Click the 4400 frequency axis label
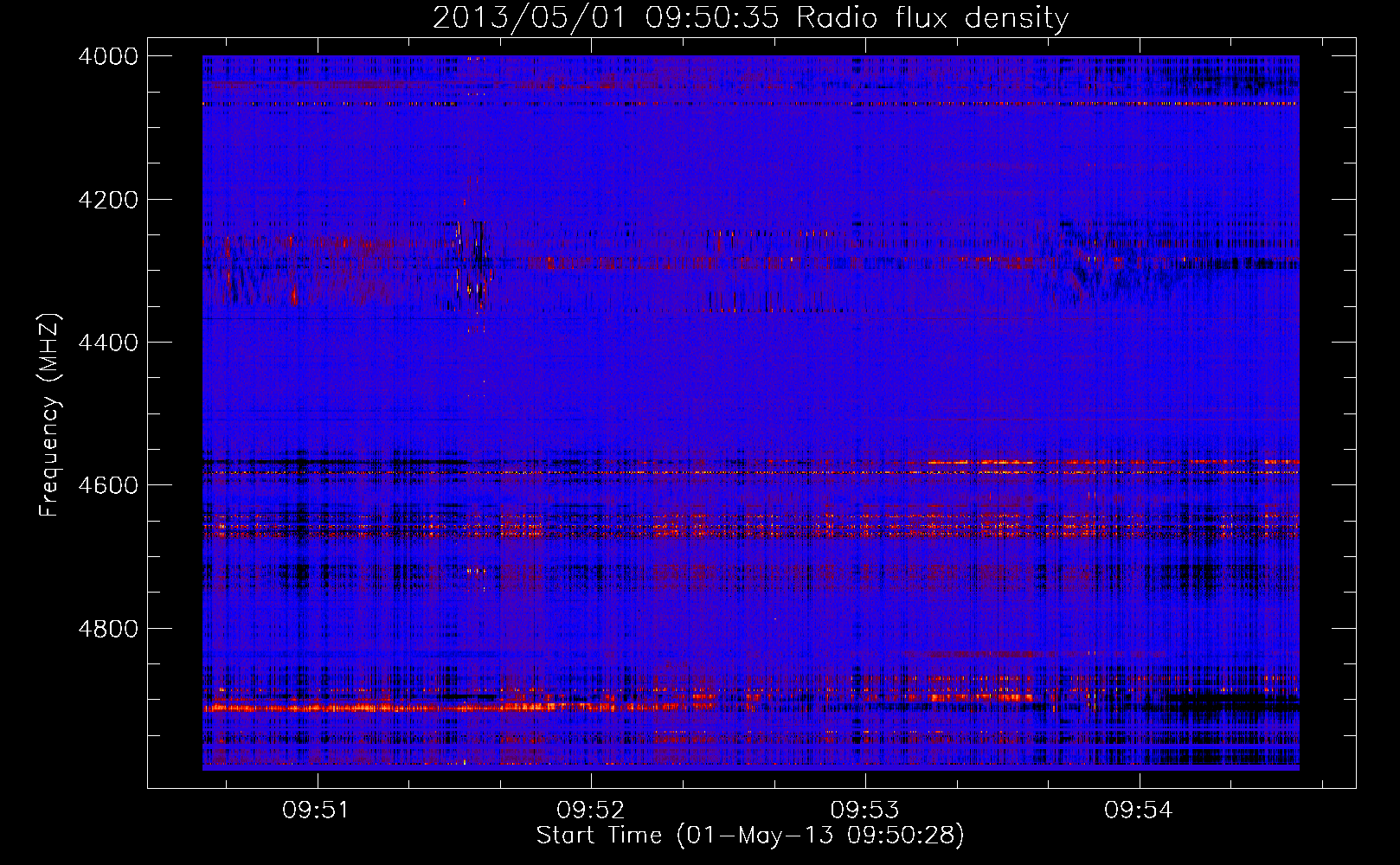This screenshot has width=1400, height=865. point(108,343)
